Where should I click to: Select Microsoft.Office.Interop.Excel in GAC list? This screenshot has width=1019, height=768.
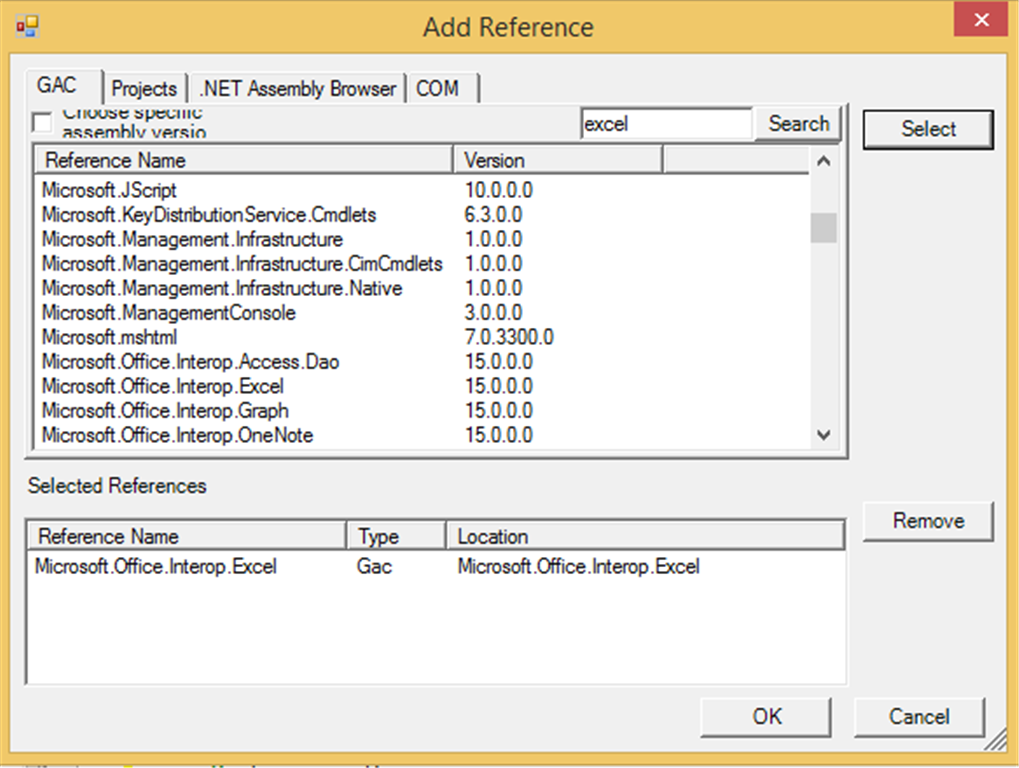[x=162, y=387]
